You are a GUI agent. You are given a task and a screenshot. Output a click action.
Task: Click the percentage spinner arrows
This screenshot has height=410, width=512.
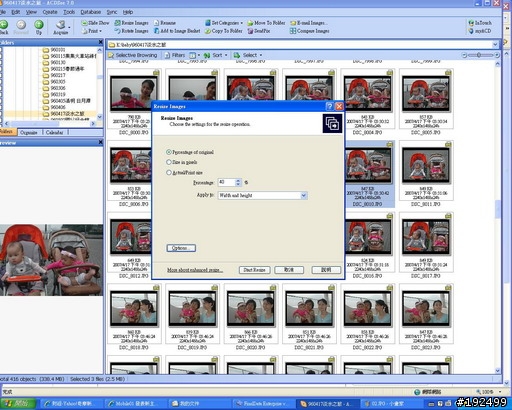coord(238,182)
